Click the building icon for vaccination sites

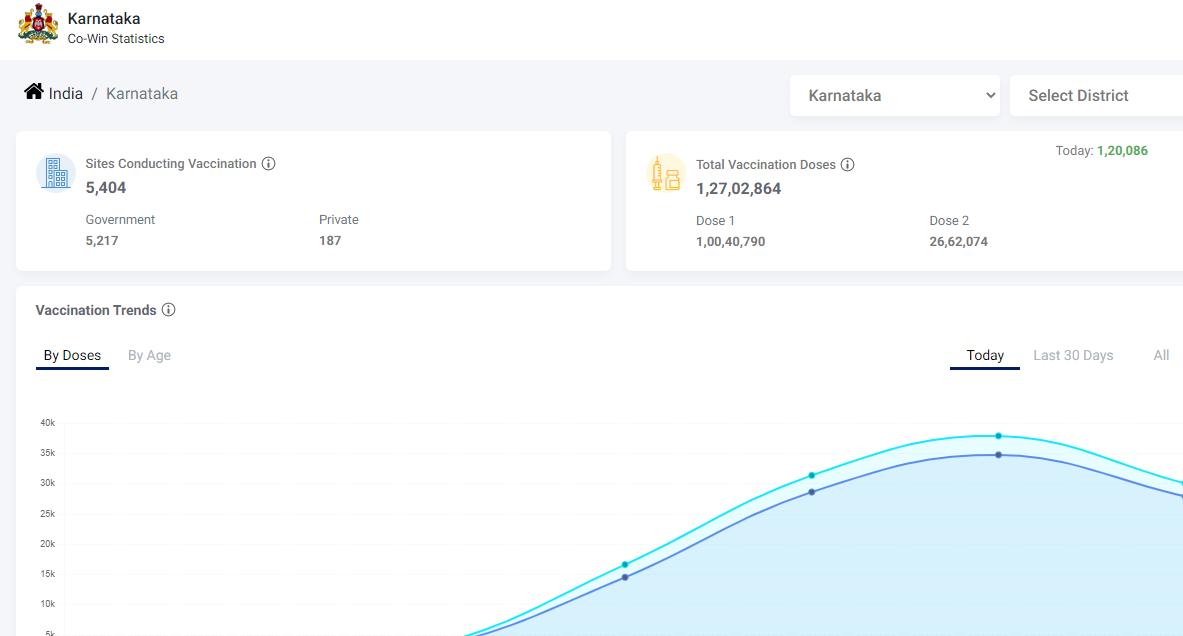[56, 173]
